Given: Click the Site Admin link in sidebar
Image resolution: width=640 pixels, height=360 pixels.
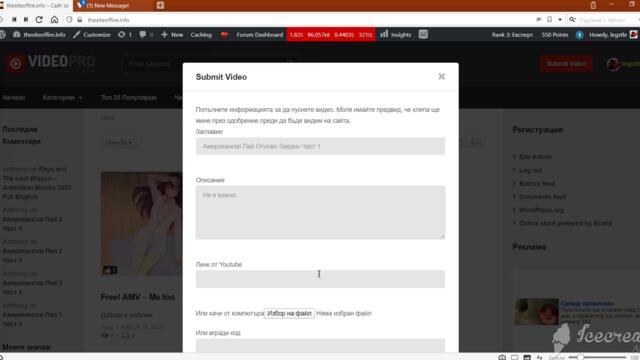Looking at the screenshot, I should tap(535, 157).
